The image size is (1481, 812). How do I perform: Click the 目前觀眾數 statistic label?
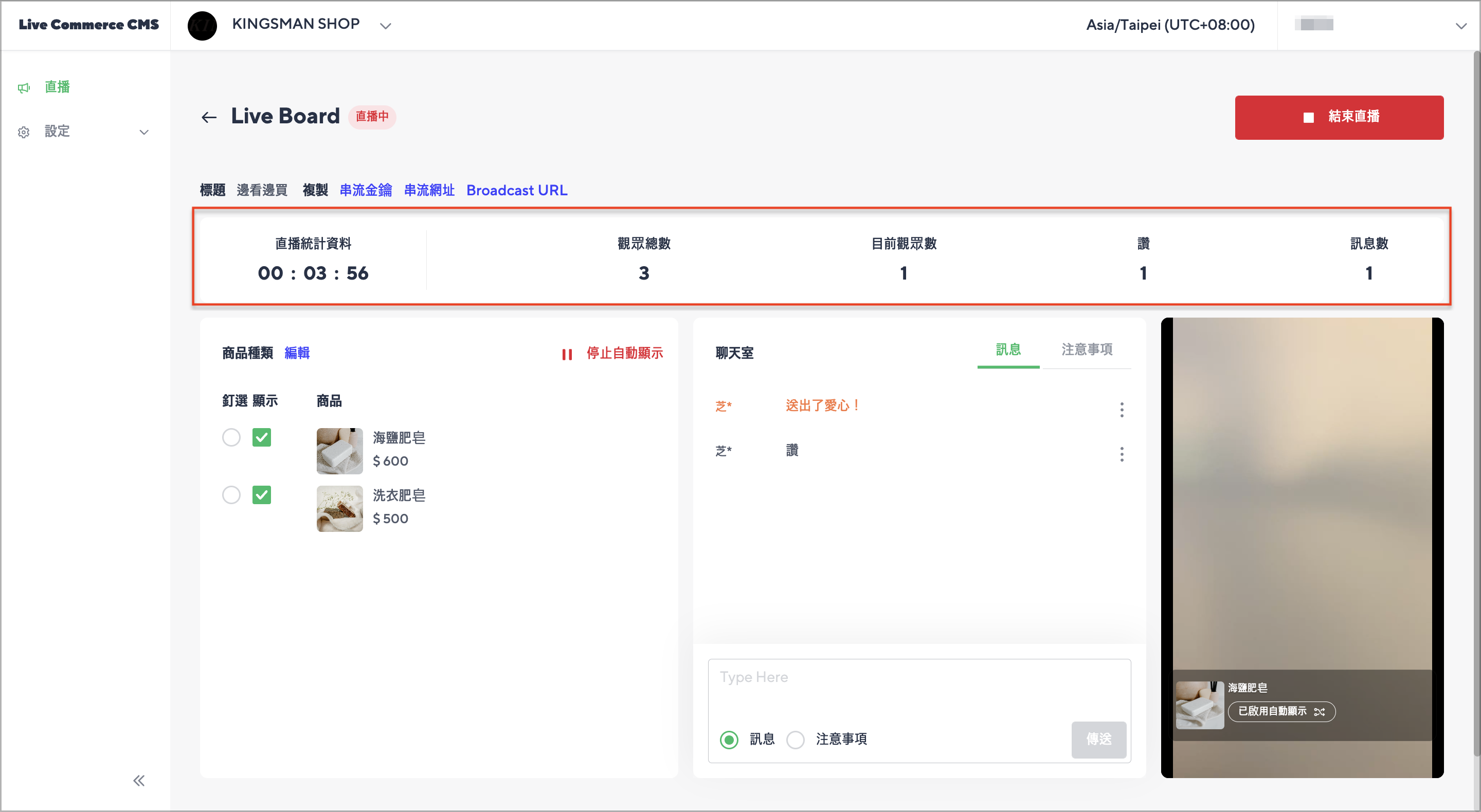coord(904,244)
